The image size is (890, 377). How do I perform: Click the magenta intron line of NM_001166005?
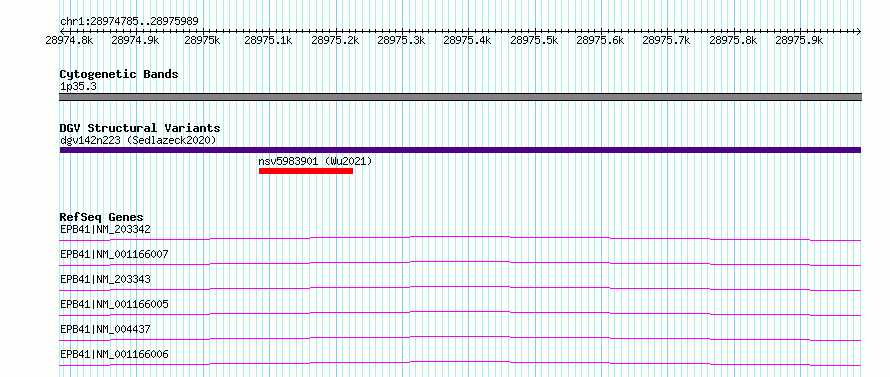coord(460,312)
